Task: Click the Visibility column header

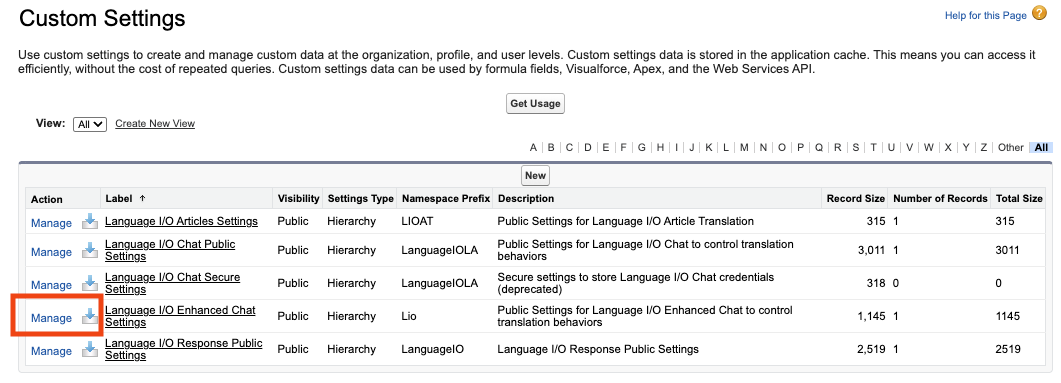Action: coord(298,199)
